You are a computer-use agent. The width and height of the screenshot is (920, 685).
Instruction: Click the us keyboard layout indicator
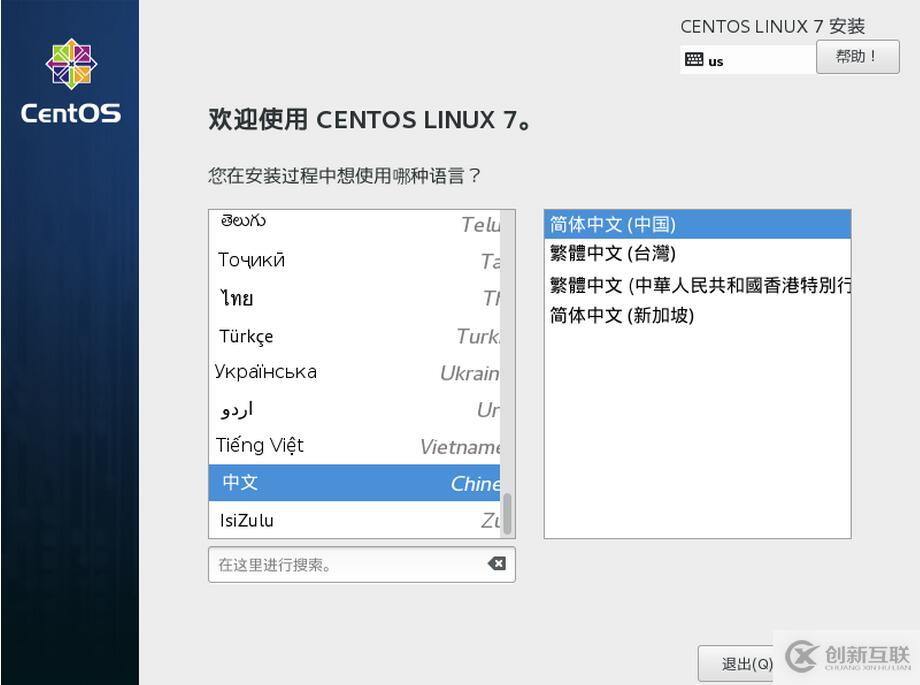point(748,60)
